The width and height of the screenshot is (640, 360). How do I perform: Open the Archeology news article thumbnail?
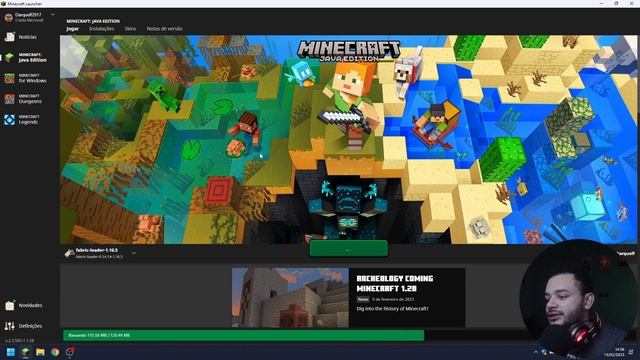pos(290,298)
